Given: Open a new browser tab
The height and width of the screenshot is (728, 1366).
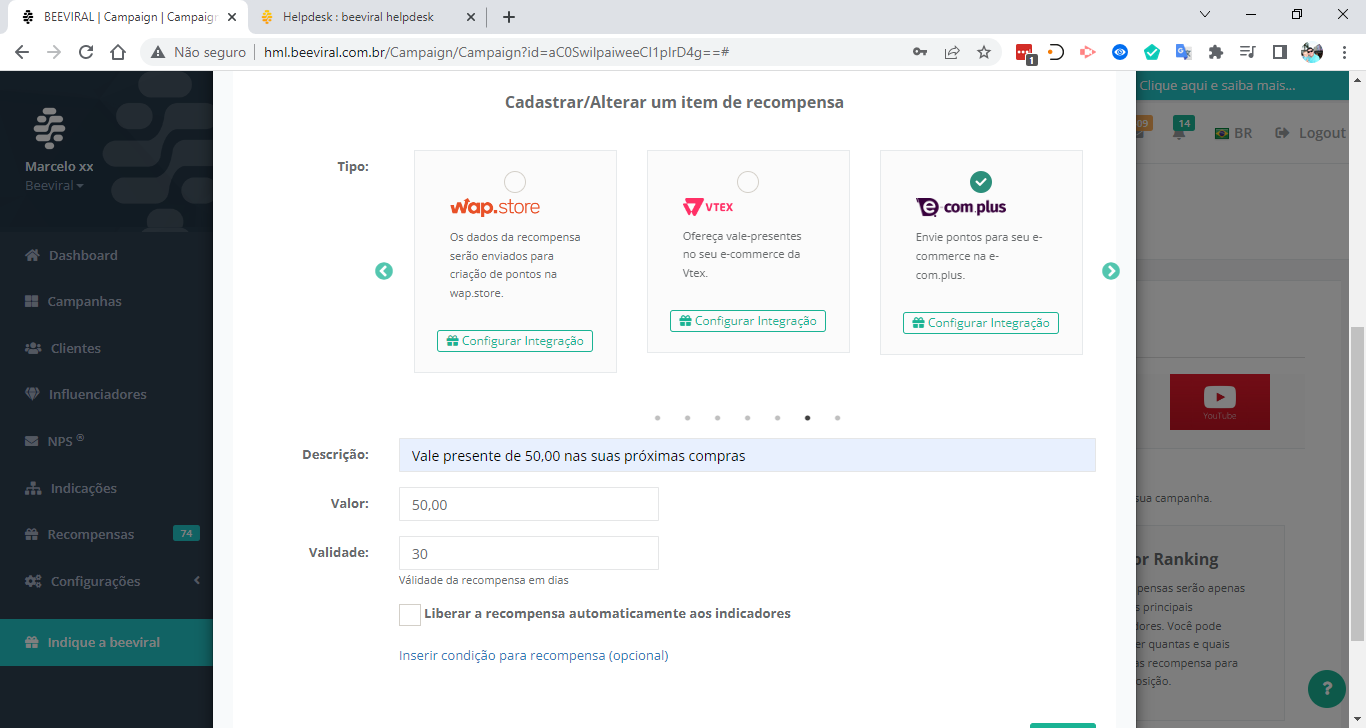Looking at the screenshot, I should (x=509, y=17).
